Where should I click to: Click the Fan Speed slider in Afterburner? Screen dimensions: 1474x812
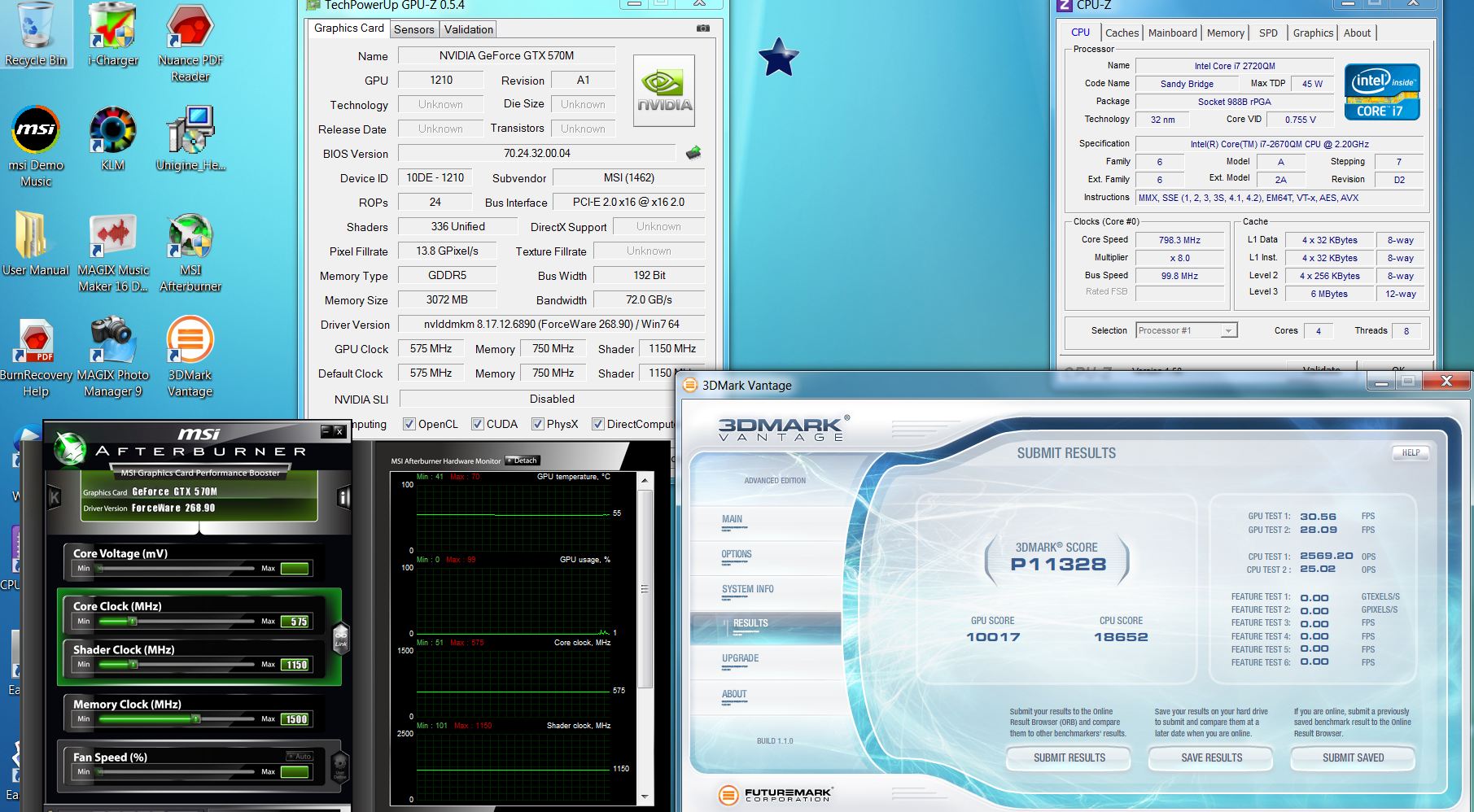tap(177, 771)
